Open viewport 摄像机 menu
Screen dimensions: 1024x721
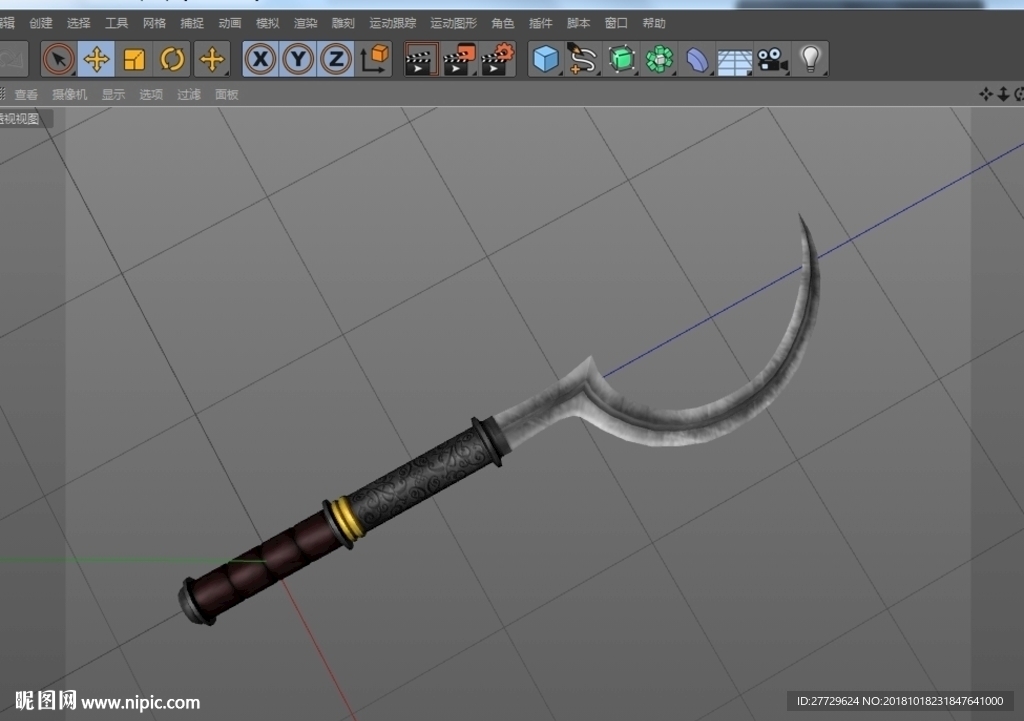pyautogui.click(x=69, y=95)
